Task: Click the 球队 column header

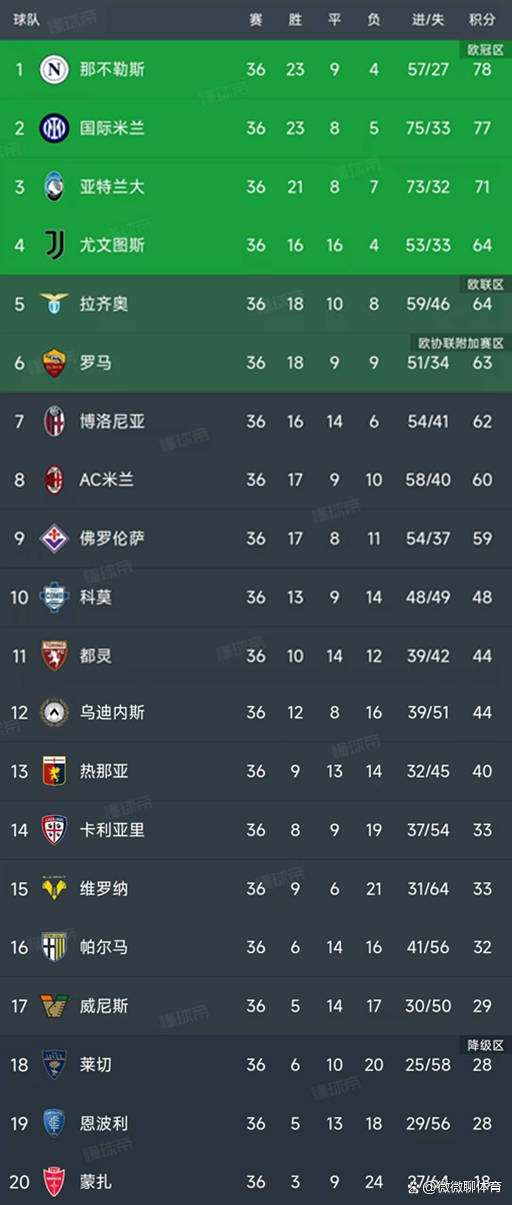Action: coord(28,20)
